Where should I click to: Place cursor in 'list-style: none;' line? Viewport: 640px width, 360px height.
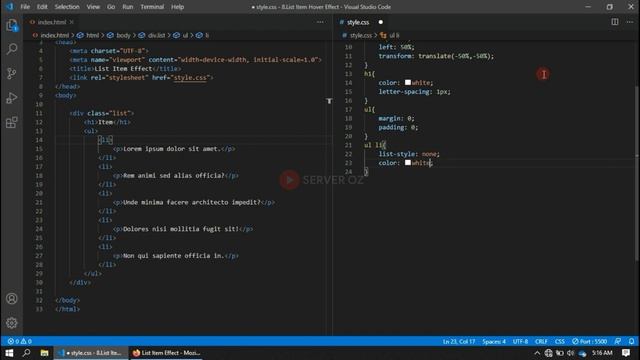click(x=409, y=154)
